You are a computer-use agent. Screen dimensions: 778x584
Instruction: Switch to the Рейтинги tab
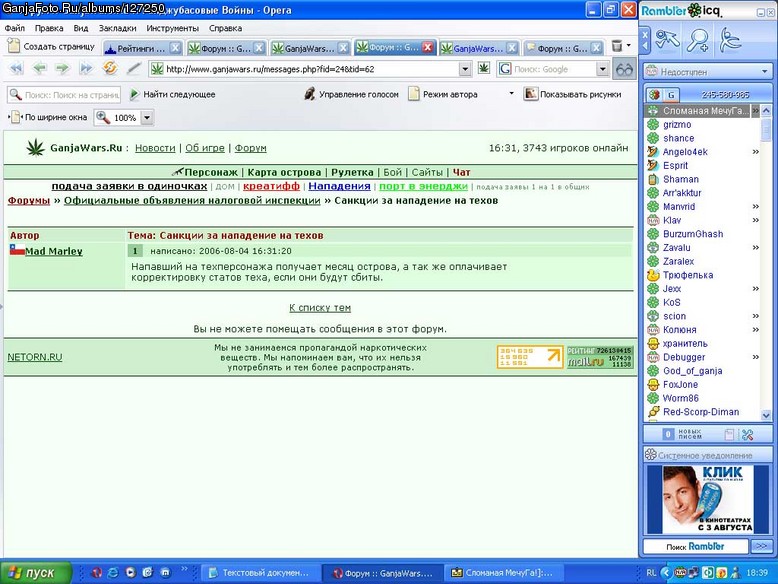tap(142, 48)
